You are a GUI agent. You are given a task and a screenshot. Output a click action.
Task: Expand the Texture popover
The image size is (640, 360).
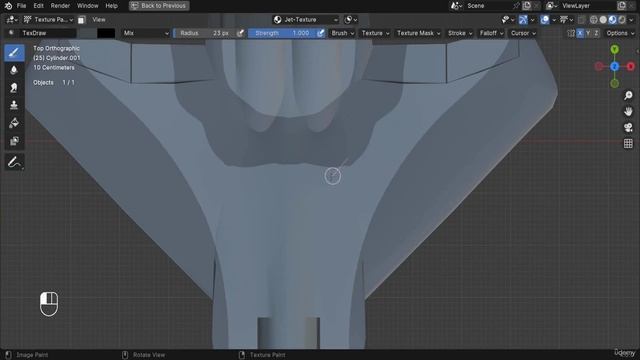[376, 33]
